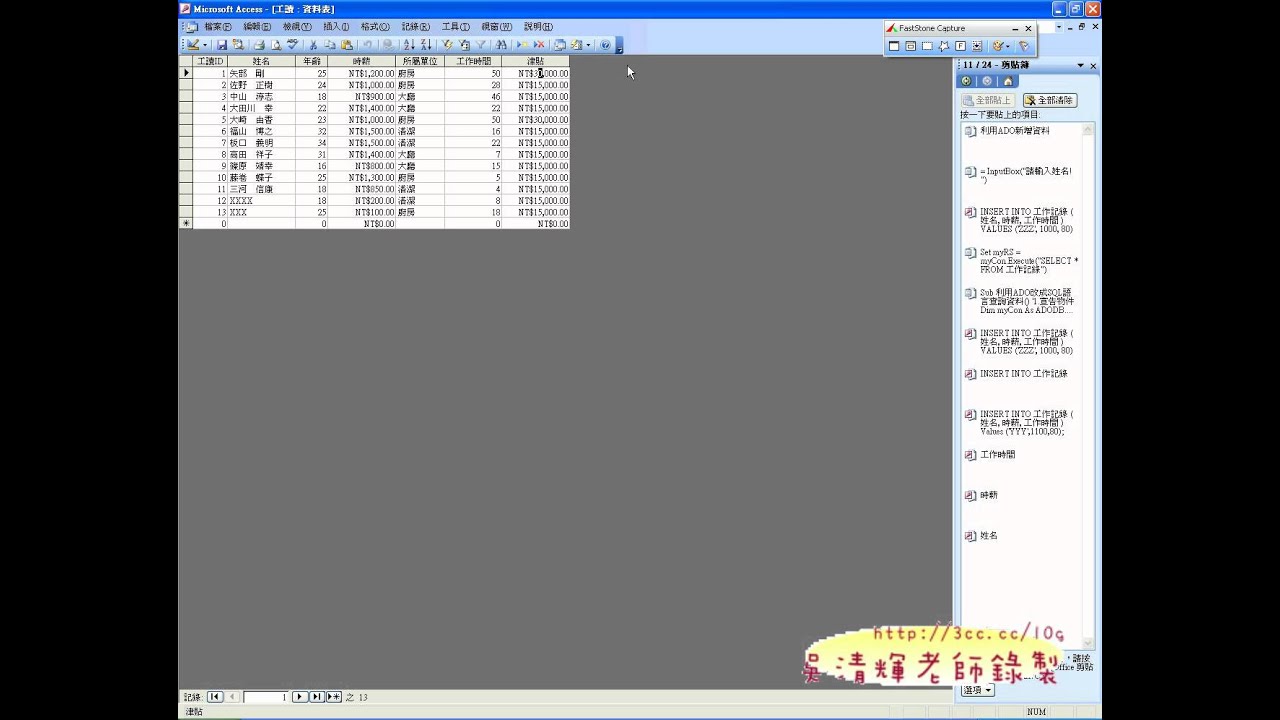Click the Design View icon in the toolbar
This screenshot has width=1280, height=720.
193,45
